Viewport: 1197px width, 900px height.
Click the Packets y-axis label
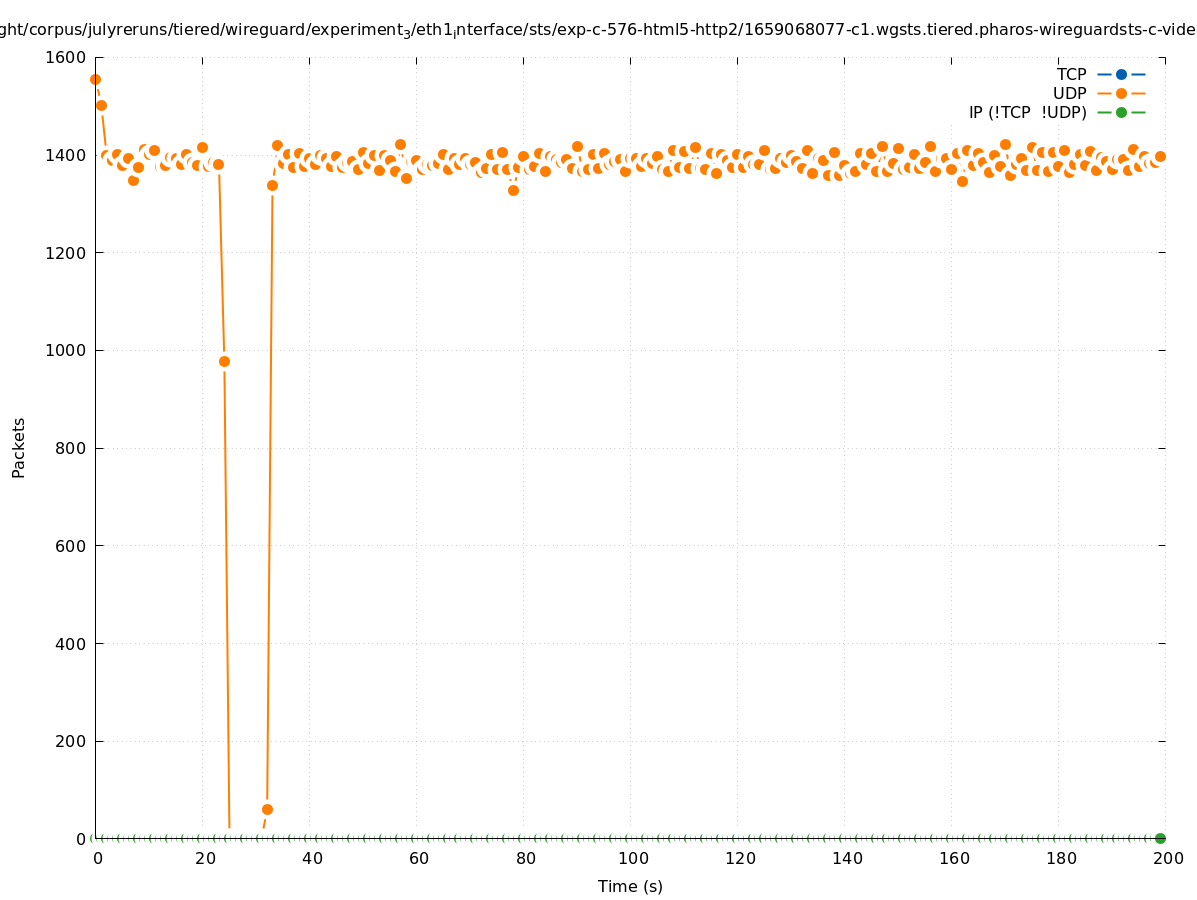[x=19, y=447]
